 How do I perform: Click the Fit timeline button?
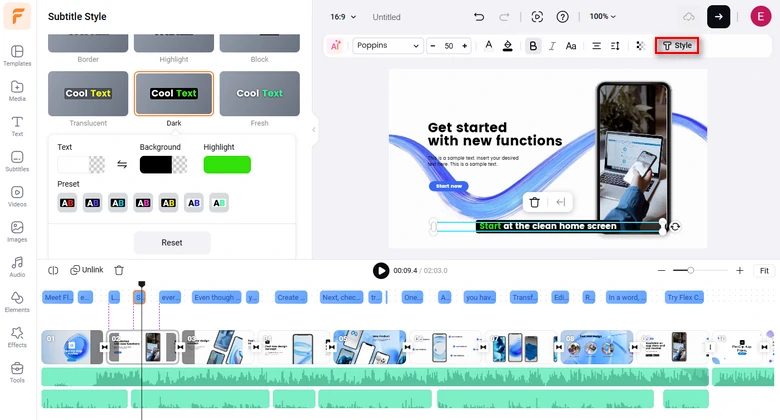coord(764,271)
